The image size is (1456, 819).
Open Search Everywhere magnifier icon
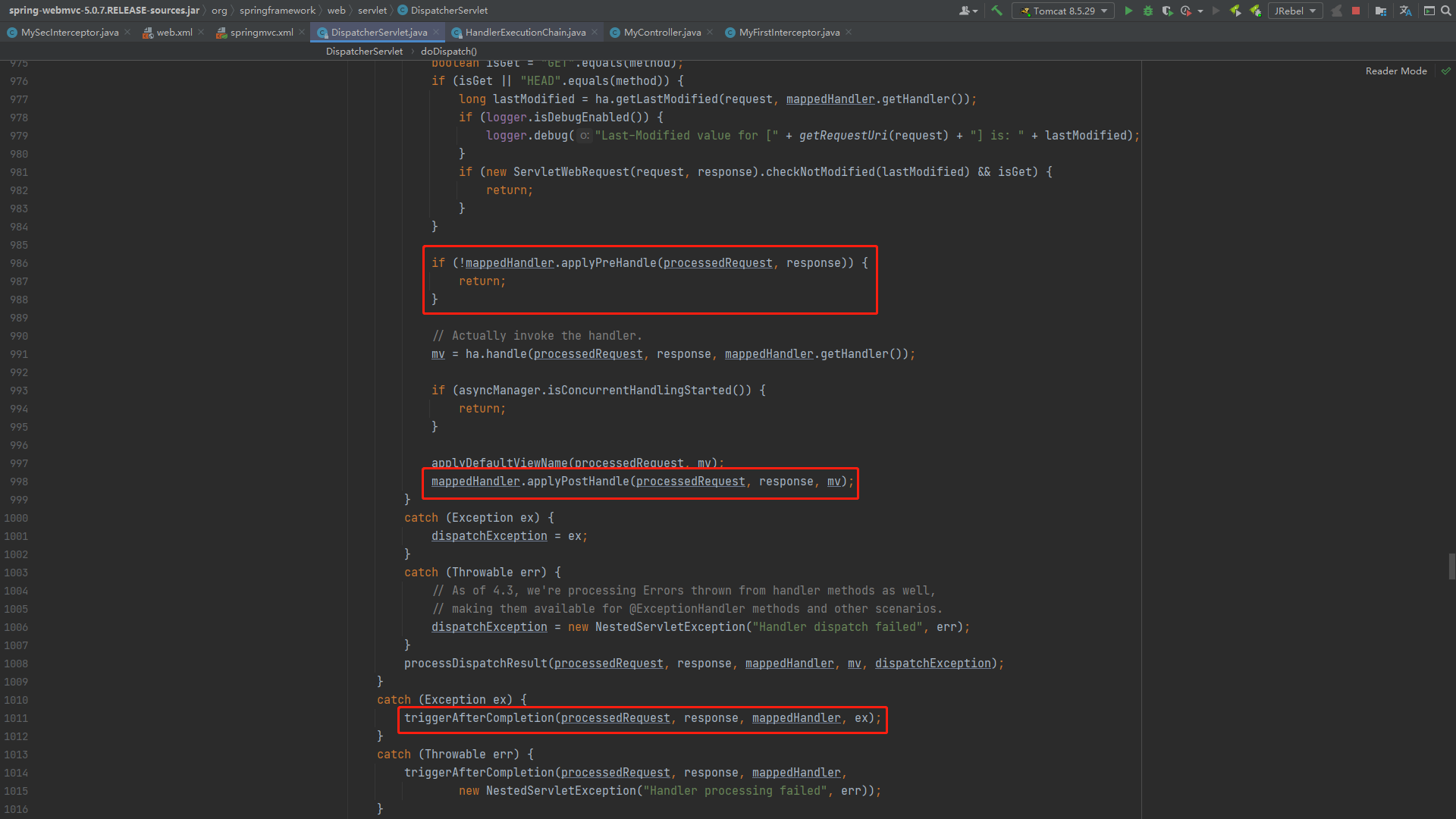[x=1445, y=11]
